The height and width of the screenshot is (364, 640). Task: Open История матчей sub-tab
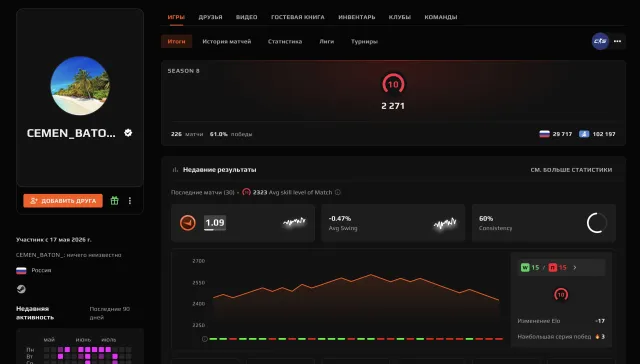coord(227,41)
